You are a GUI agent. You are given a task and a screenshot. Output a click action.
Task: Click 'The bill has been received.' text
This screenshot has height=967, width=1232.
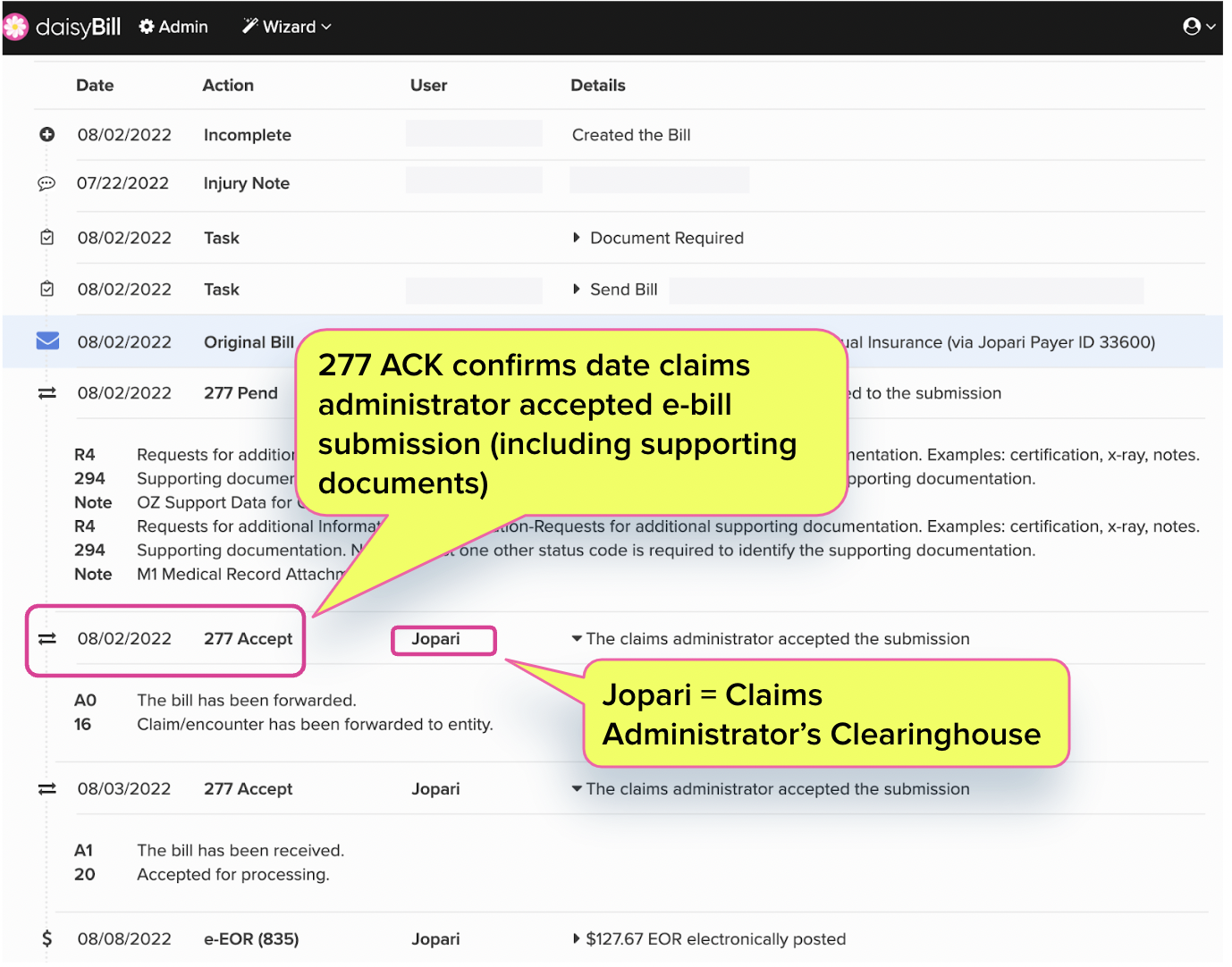(x=240, y=851)
